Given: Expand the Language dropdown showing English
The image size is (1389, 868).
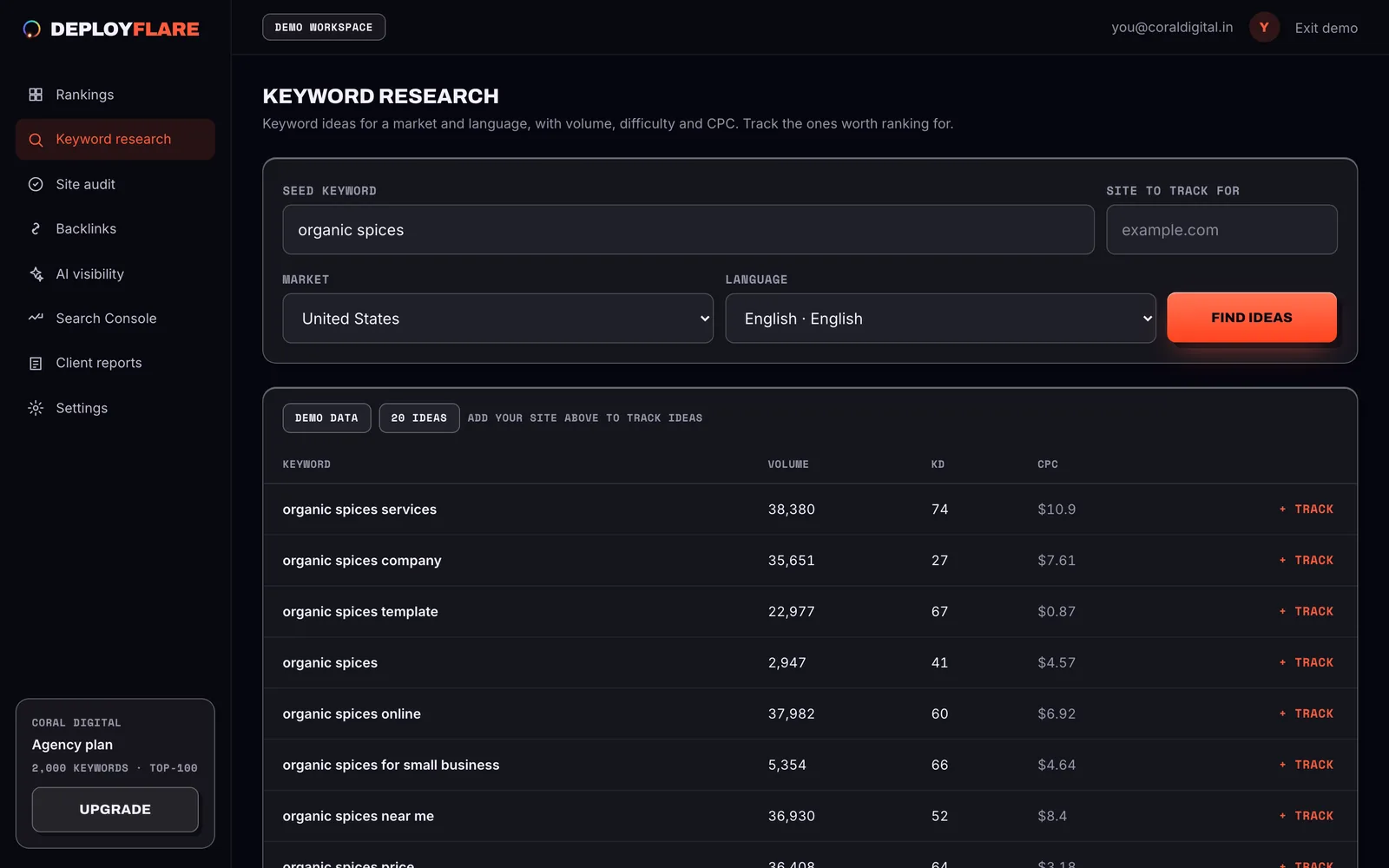Looking at the screenshot, I should coord(940,319).
